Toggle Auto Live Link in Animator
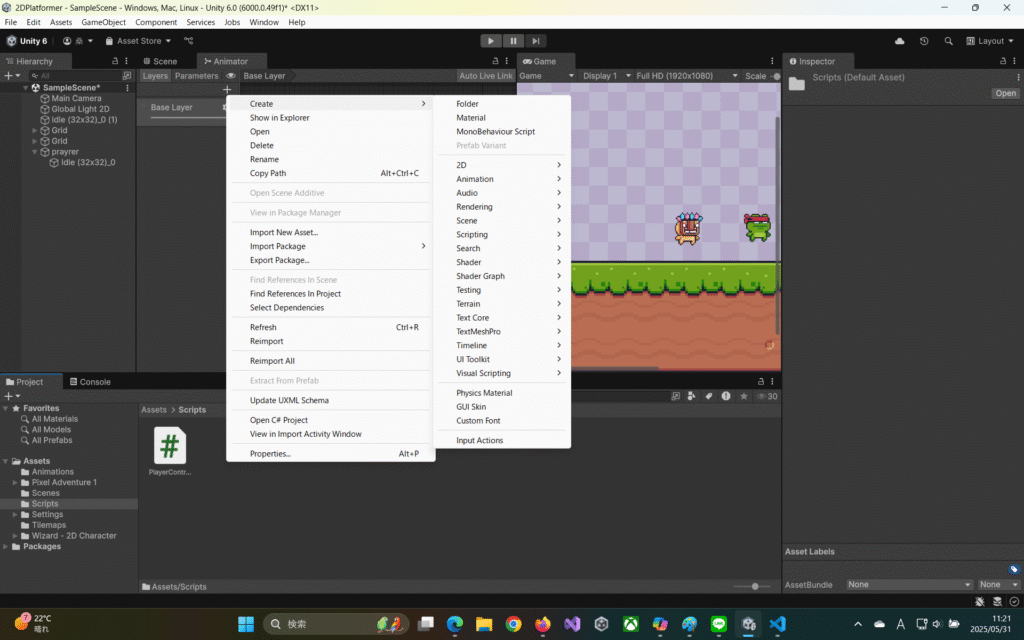 click(486, 76)
